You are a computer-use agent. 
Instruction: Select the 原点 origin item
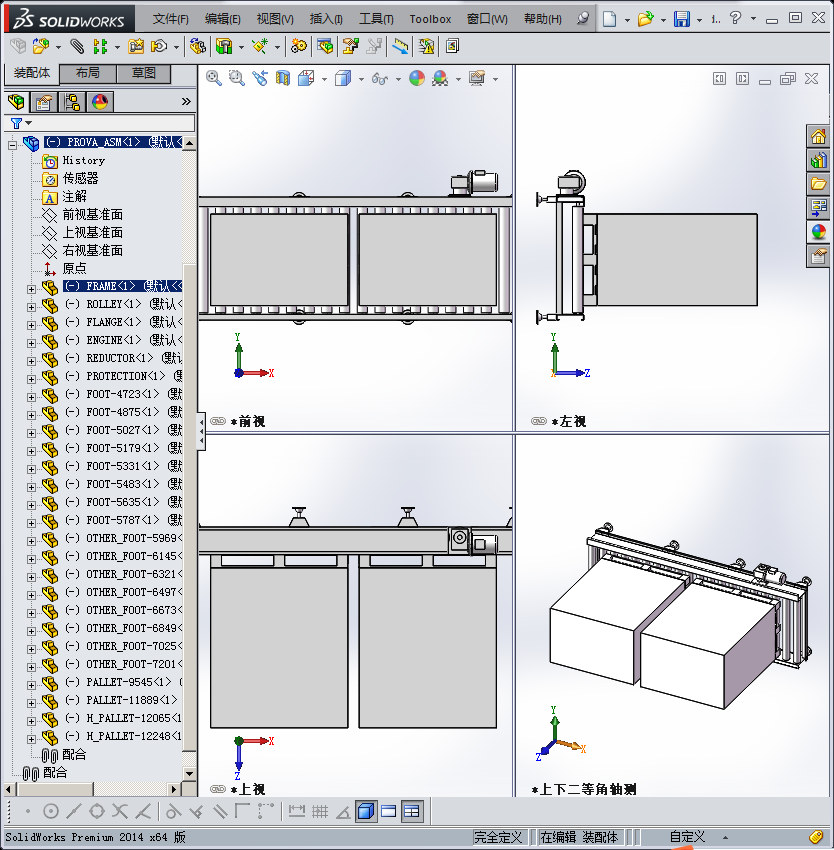[74, 268]
